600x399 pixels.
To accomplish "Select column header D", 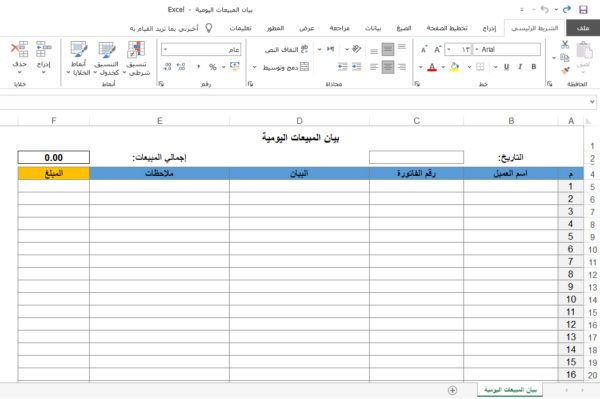I will click(x=299, y=121).
